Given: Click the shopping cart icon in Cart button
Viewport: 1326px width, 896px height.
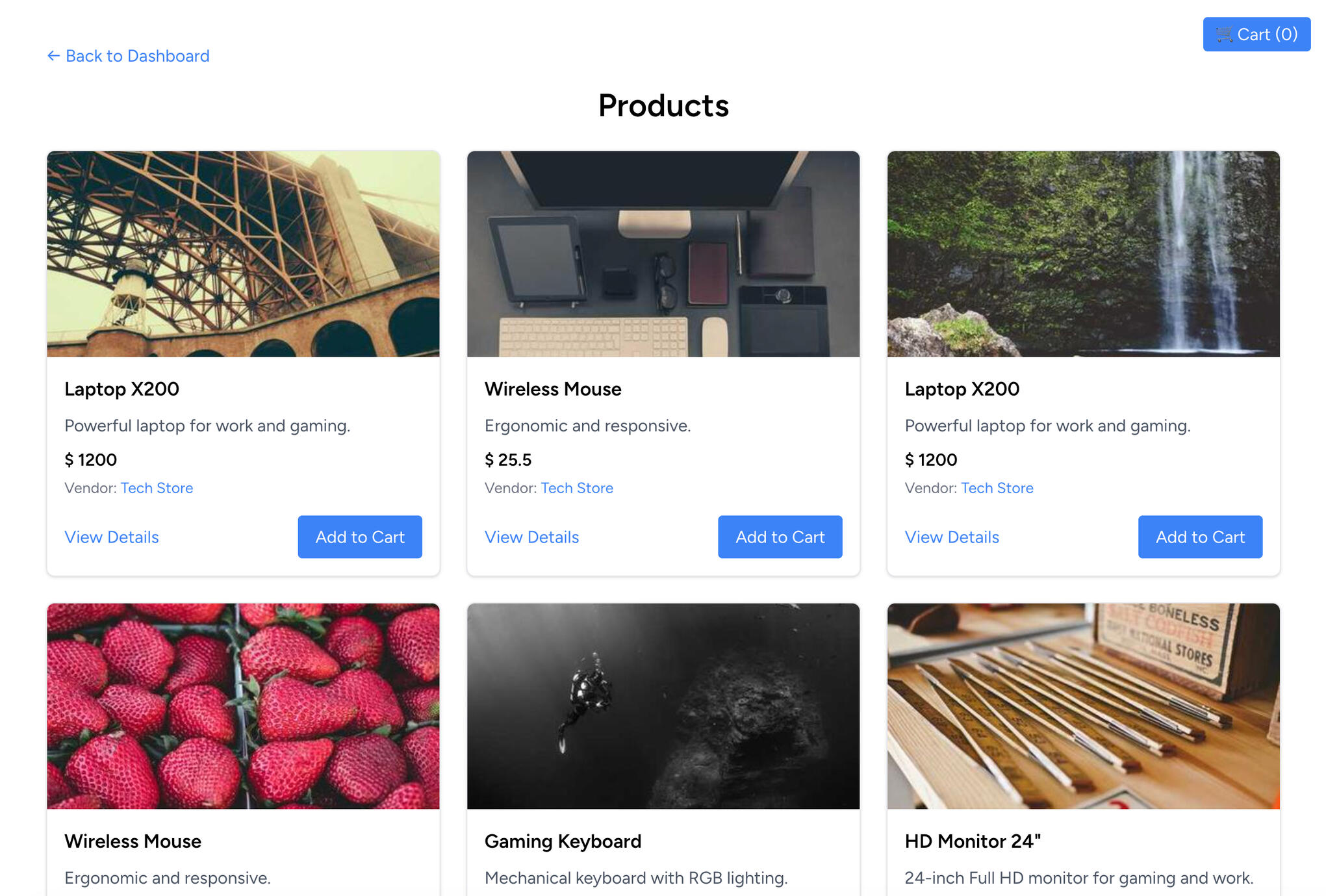Looking at the screenshot, I should [x=1224, y=34].
